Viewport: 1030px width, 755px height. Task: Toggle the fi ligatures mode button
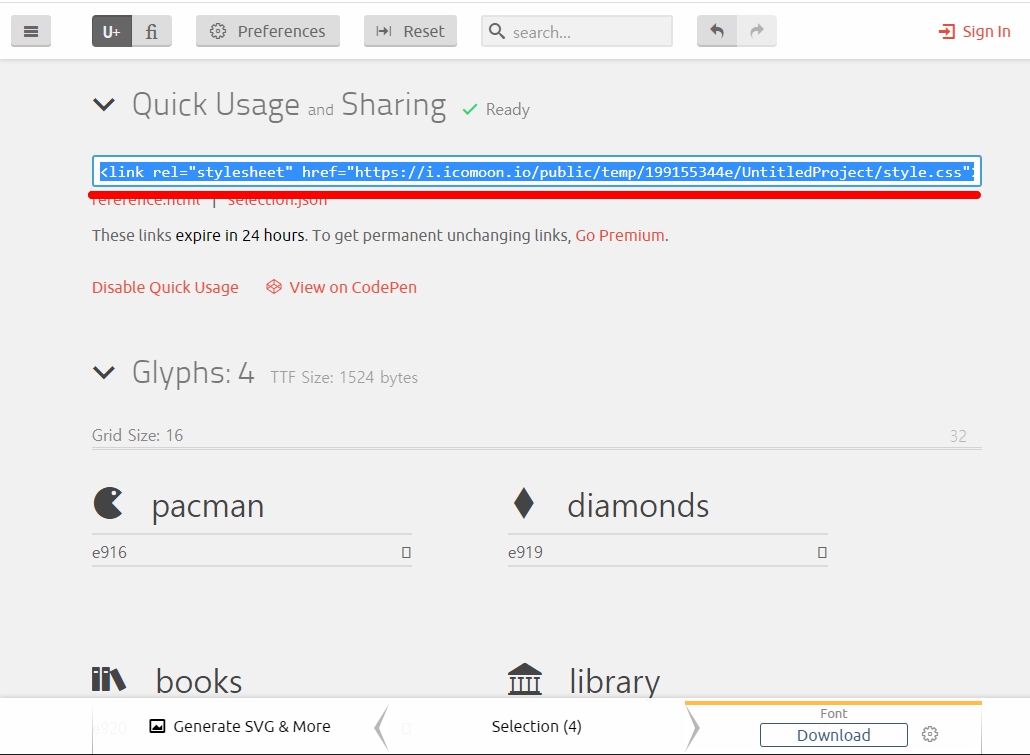coord(152,31)
